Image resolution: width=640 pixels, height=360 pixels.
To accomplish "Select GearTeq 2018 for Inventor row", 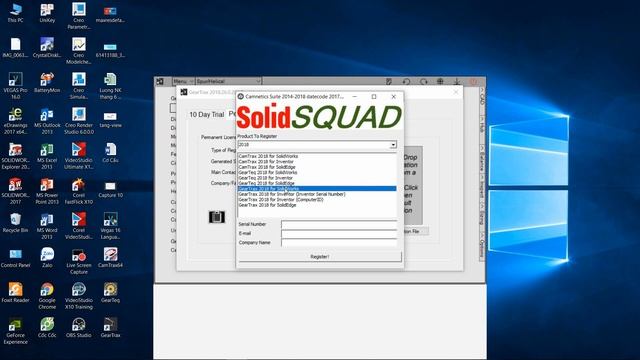I will click(x=317, y=178).
